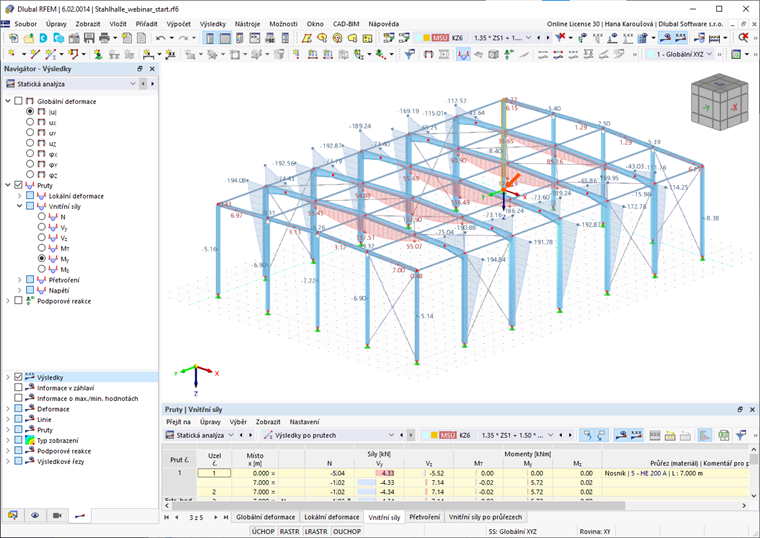Toggle the Navigator panel toolbar icon

209,38
